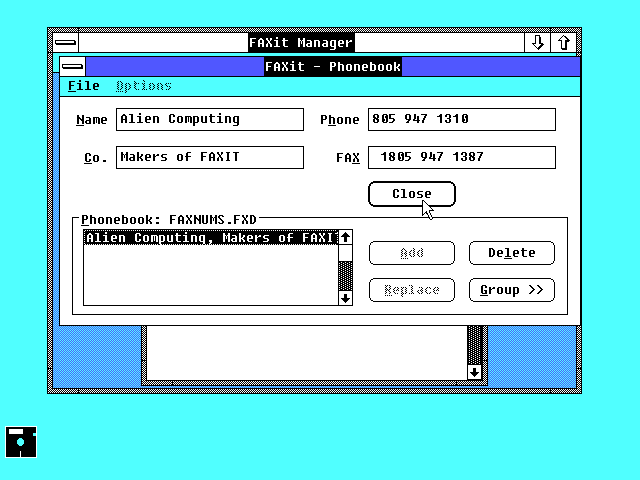This screenshot has height=480, width=640.
Task: Click the Co. field containing Makers of FAXIT
Action: (210, 157)
